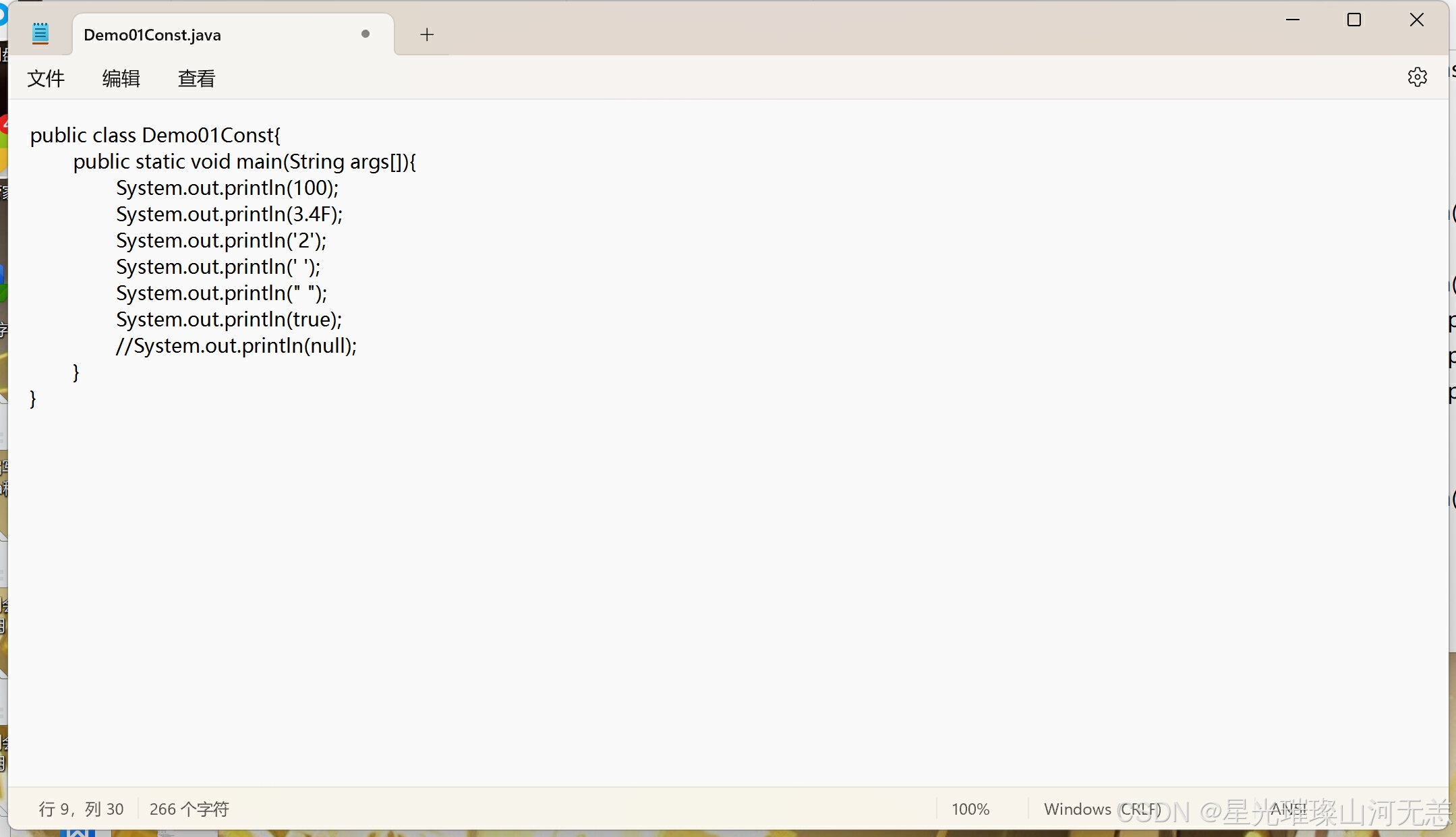The height and width of the screenshot is (837, 1456).
Task: Click the Windows (CRLF) line ending indicator
Action: 1102,809
